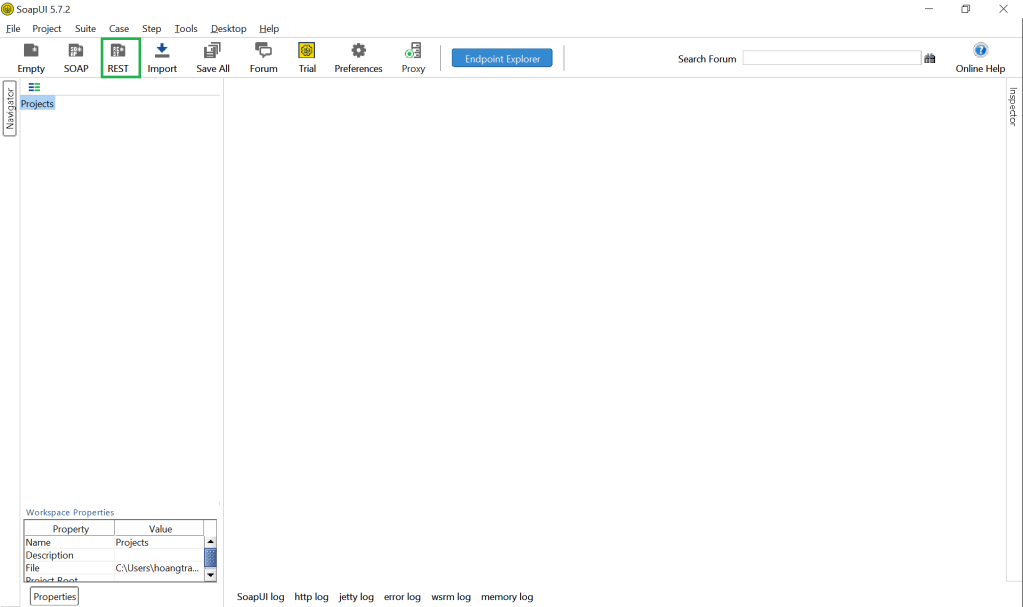The height and width of the screenshot is (607, 1023).
Task: Click Save All in toolbar
Action: pyautogui.click(x=213, y=57)
